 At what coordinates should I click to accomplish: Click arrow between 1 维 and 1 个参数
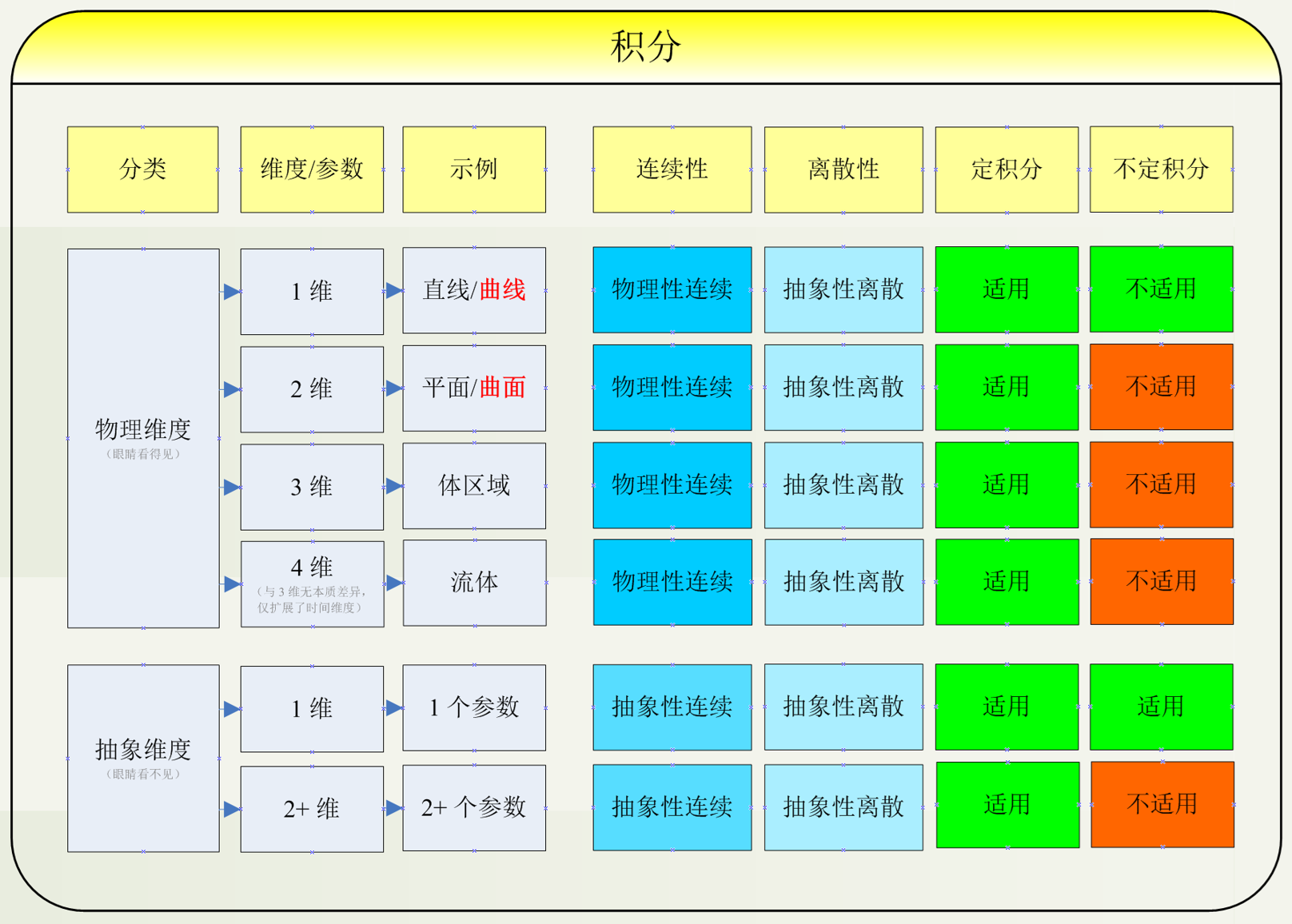coord(393,708)
